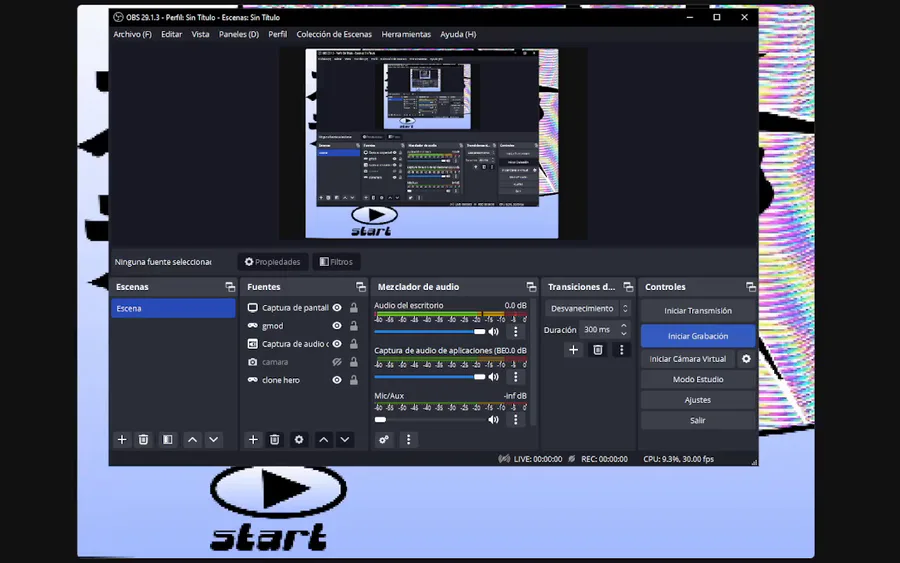Viewport: 900px width, 563px height.
Task: Open the Herramientas menu
Action: (406, 34)
